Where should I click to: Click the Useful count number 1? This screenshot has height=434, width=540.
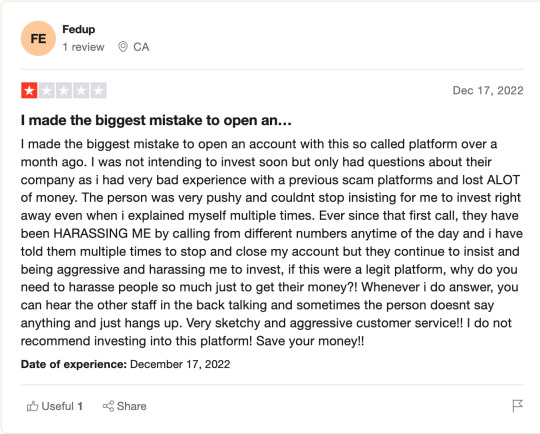click(80, 406)
